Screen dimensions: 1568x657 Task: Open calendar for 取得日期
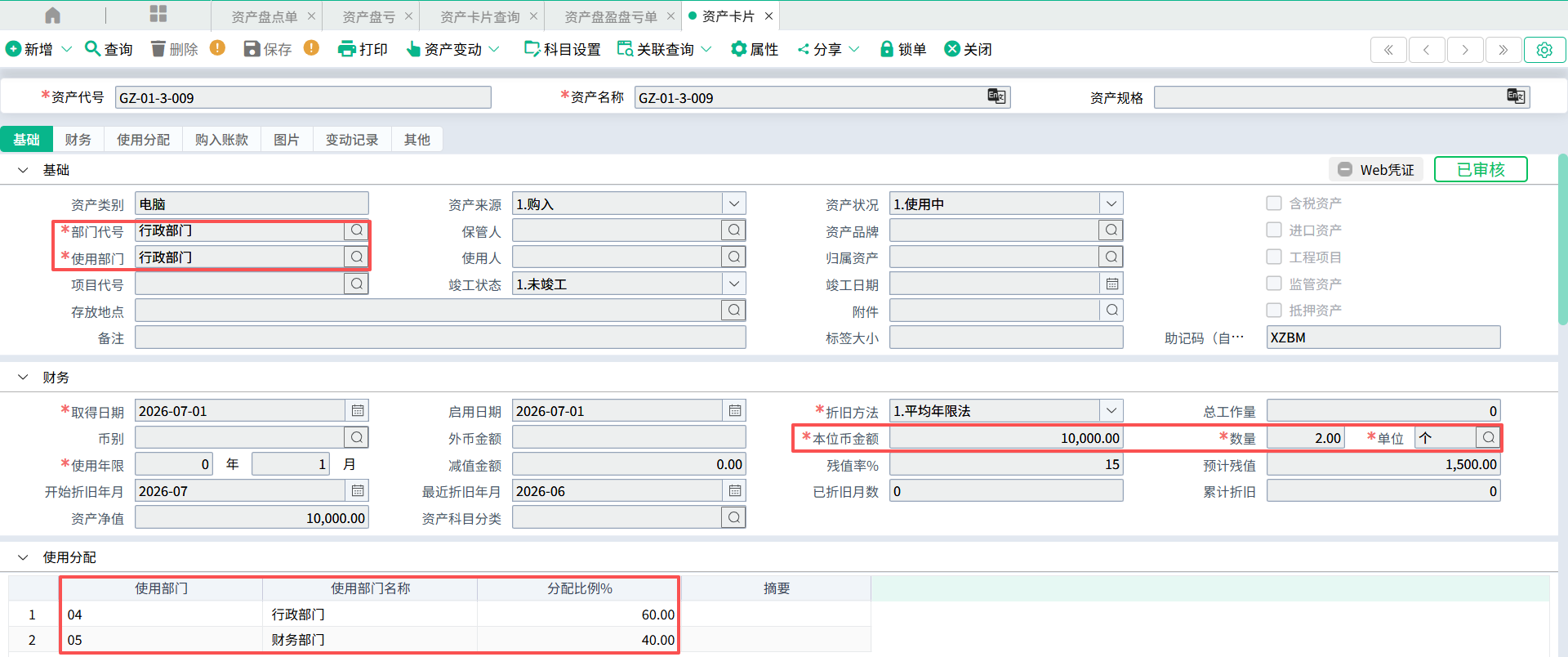pyautogui.click(x=357, y=410)
